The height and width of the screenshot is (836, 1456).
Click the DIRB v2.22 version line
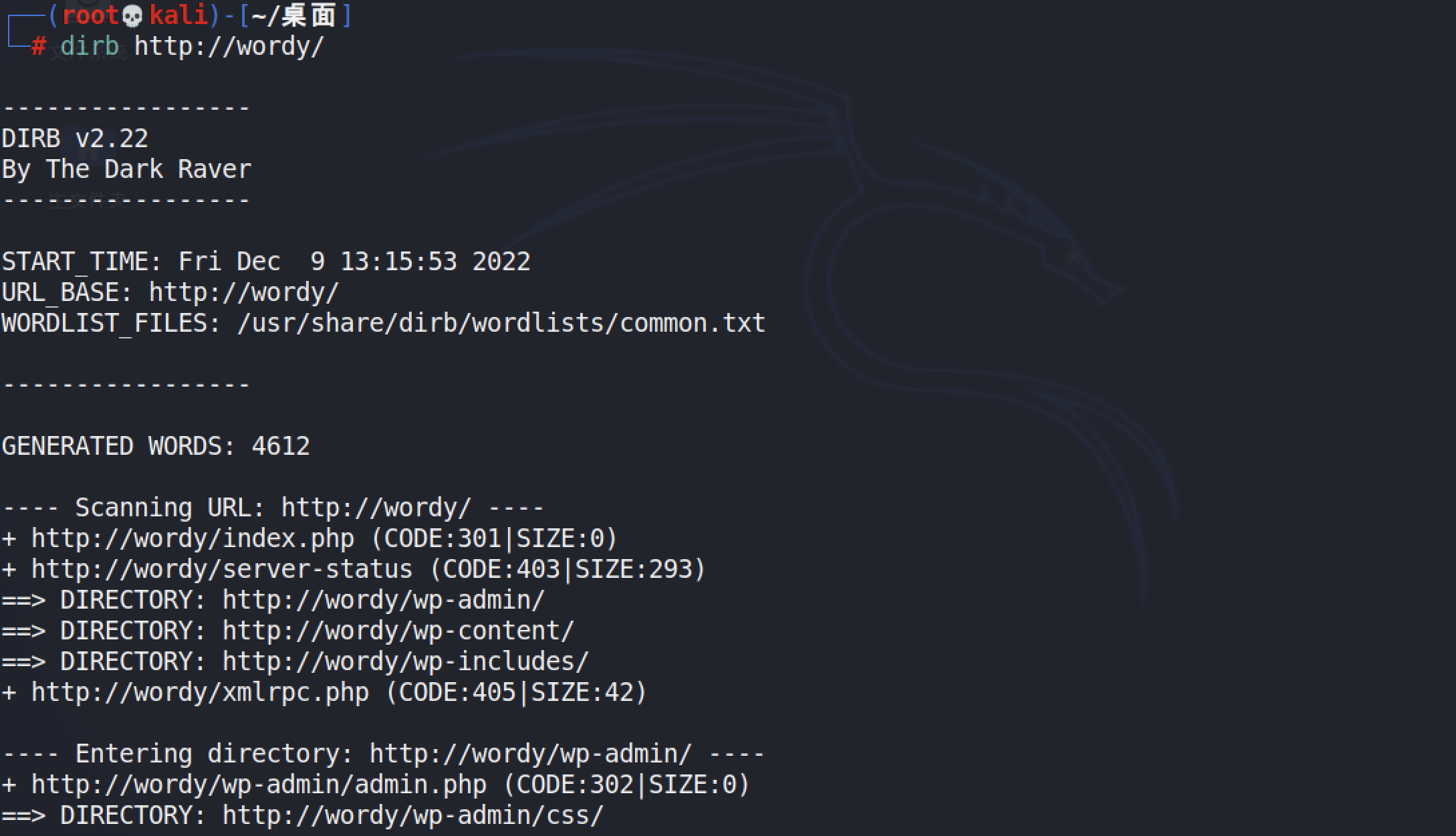pos(75,138)
